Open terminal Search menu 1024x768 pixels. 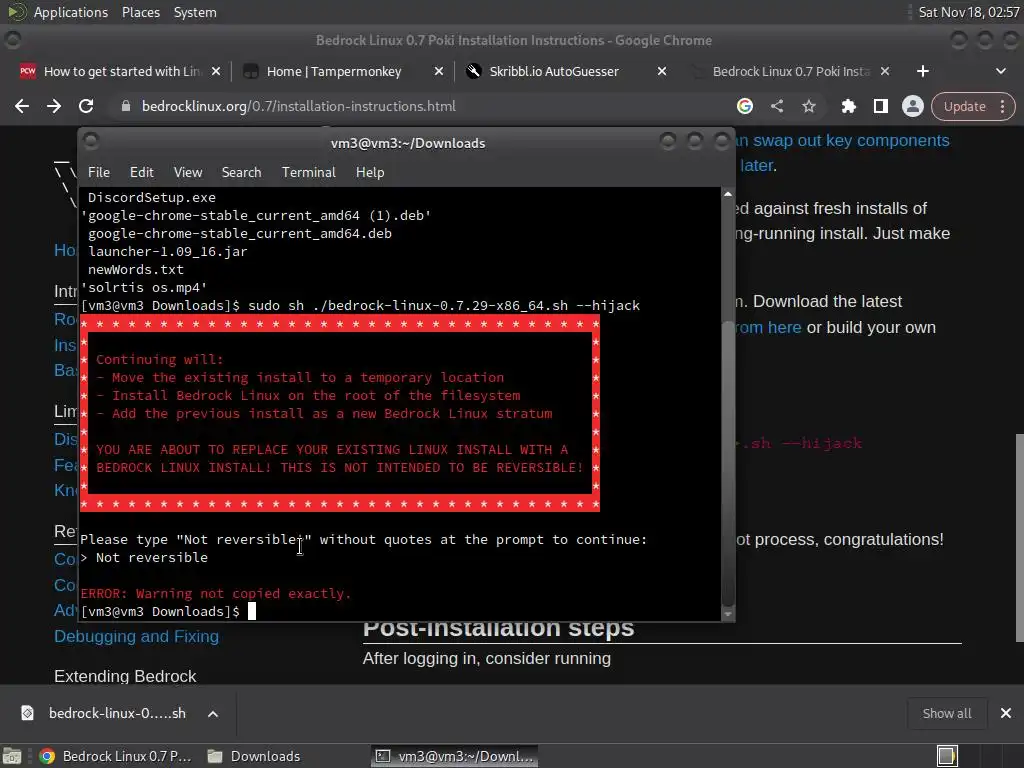tap(241, 172)
